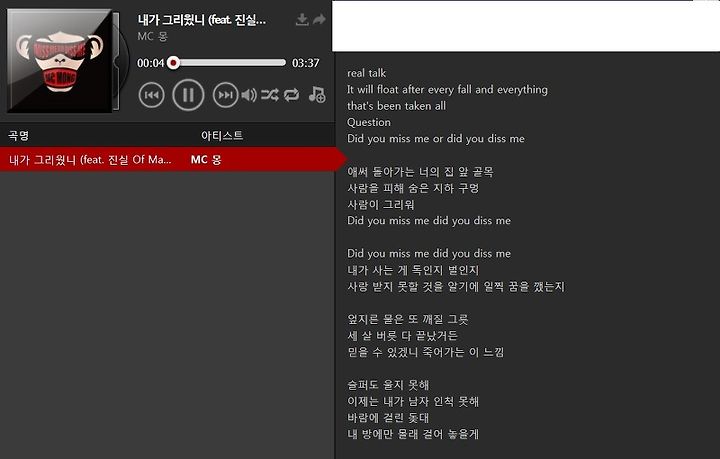This screenshot has width=720, height=459.
Task: Click the 곡명 column header
Action: [19, 135]
